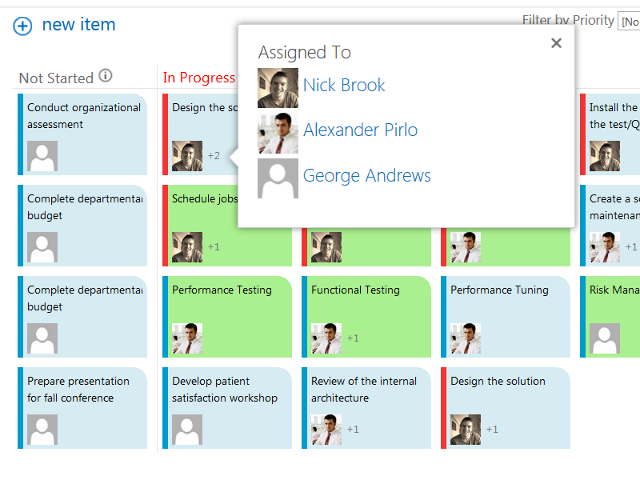Image resolution: width=640 pixels, height=480 pixels.
Task: Show +1 more assignees on Functional Testing
Action: point(353,338)
